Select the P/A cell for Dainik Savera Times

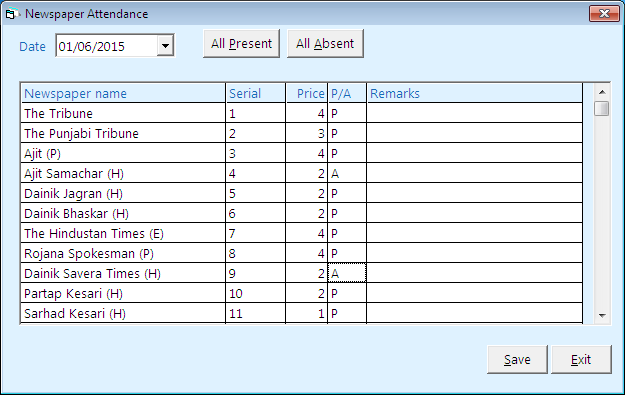click(x=347, y=273)
